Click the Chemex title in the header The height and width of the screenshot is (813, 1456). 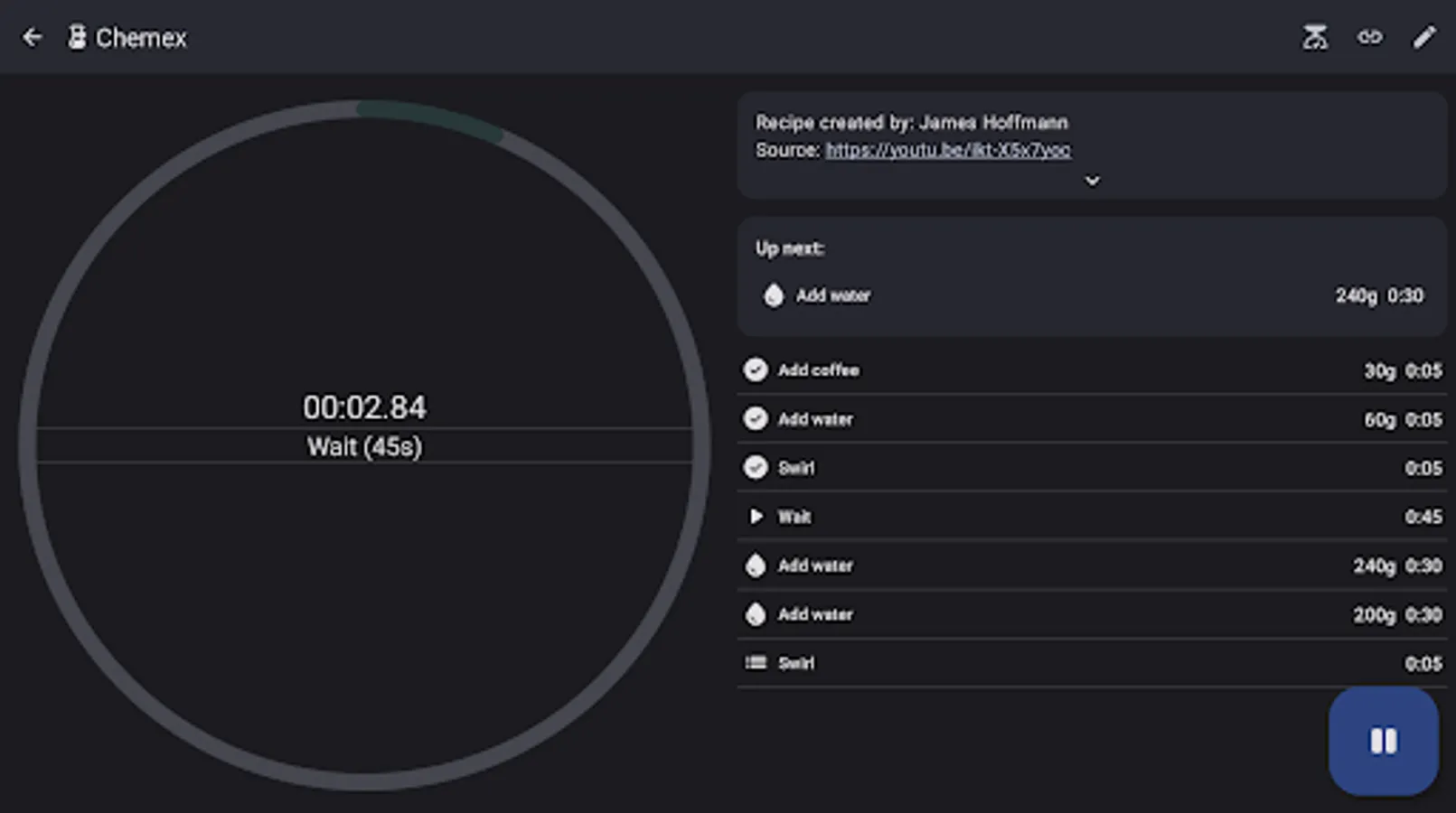click(141, 38)
